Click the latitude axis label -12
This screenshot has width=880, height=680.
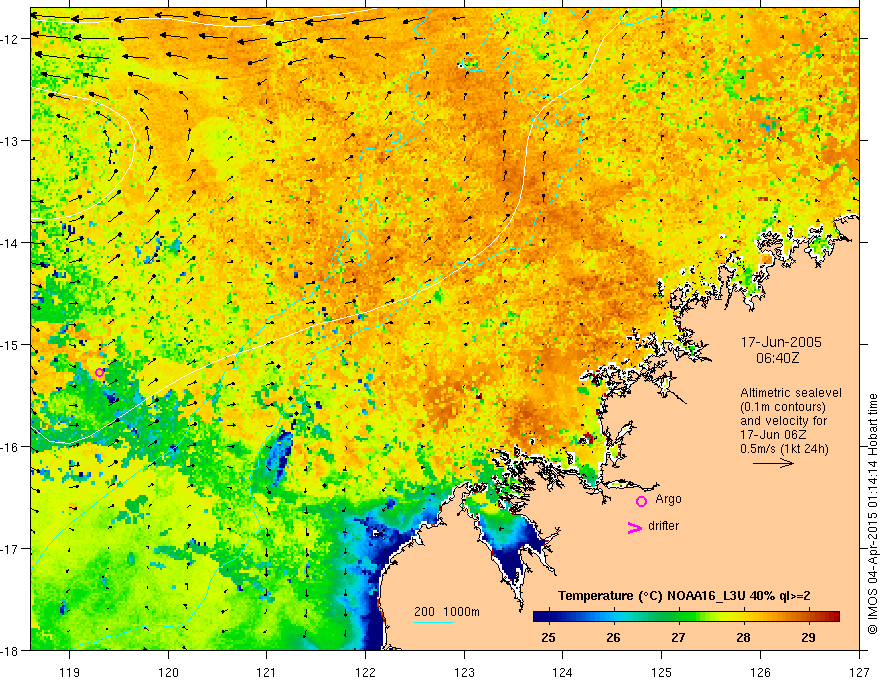[11, 39]
